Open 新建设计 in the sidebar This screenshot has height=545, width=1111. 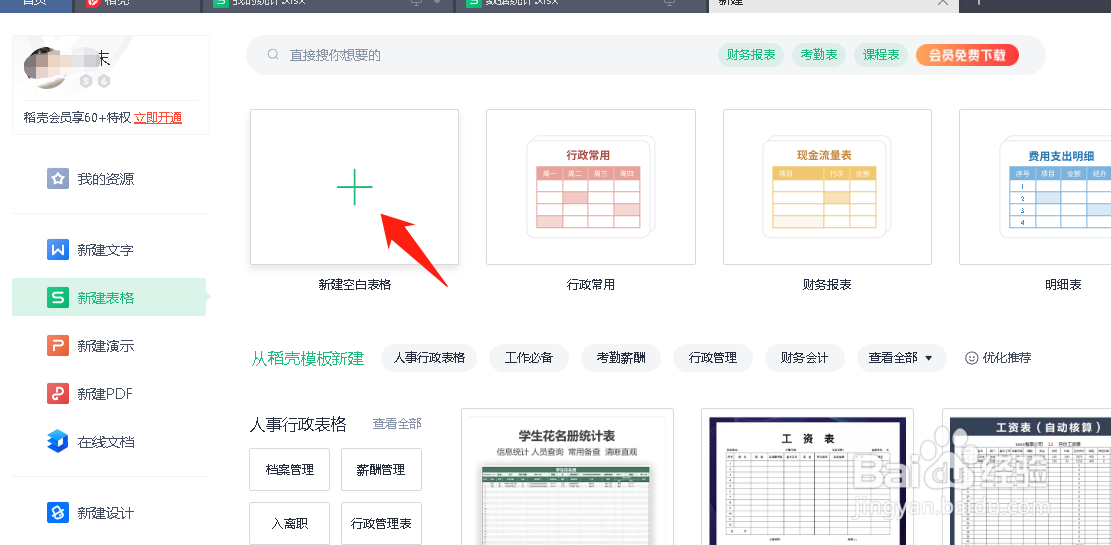tap(111, 512)
